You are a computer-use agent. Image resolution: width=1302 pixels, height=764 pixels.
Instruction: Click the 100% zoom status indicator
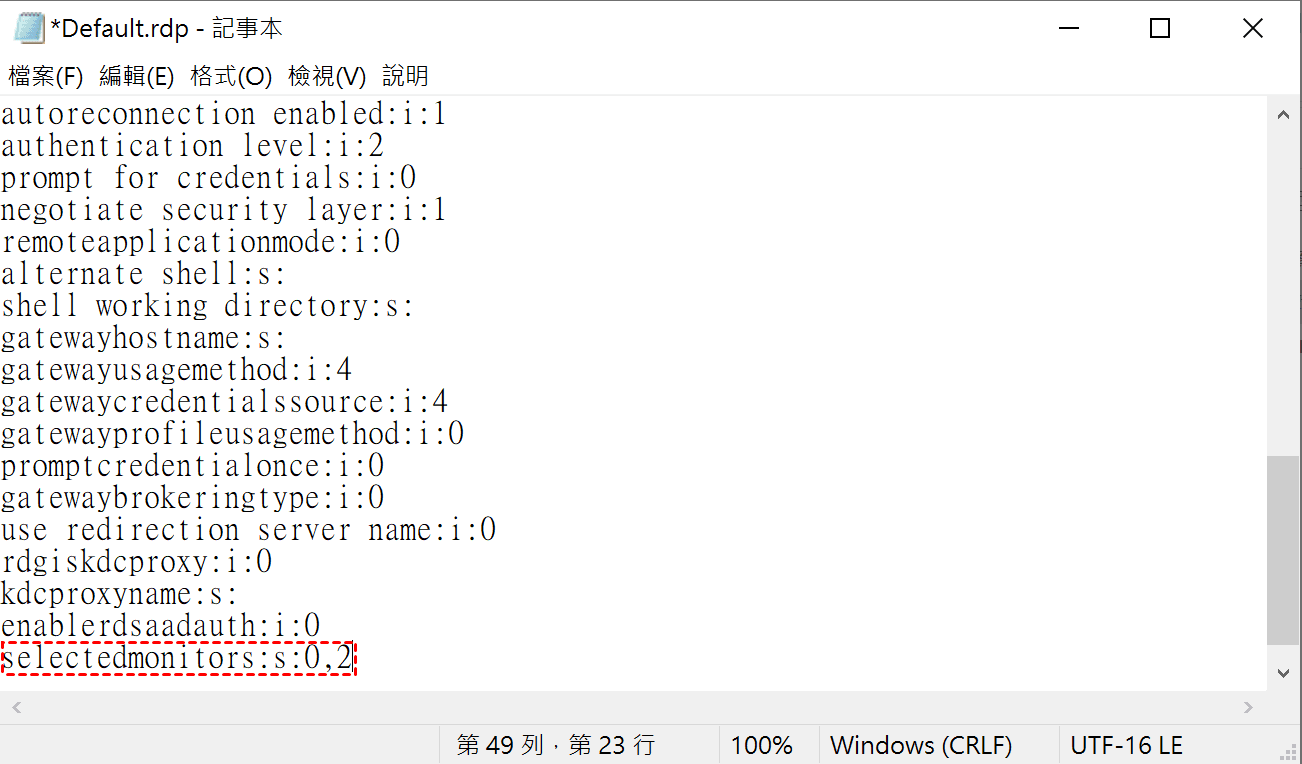[x=762, y=745]
